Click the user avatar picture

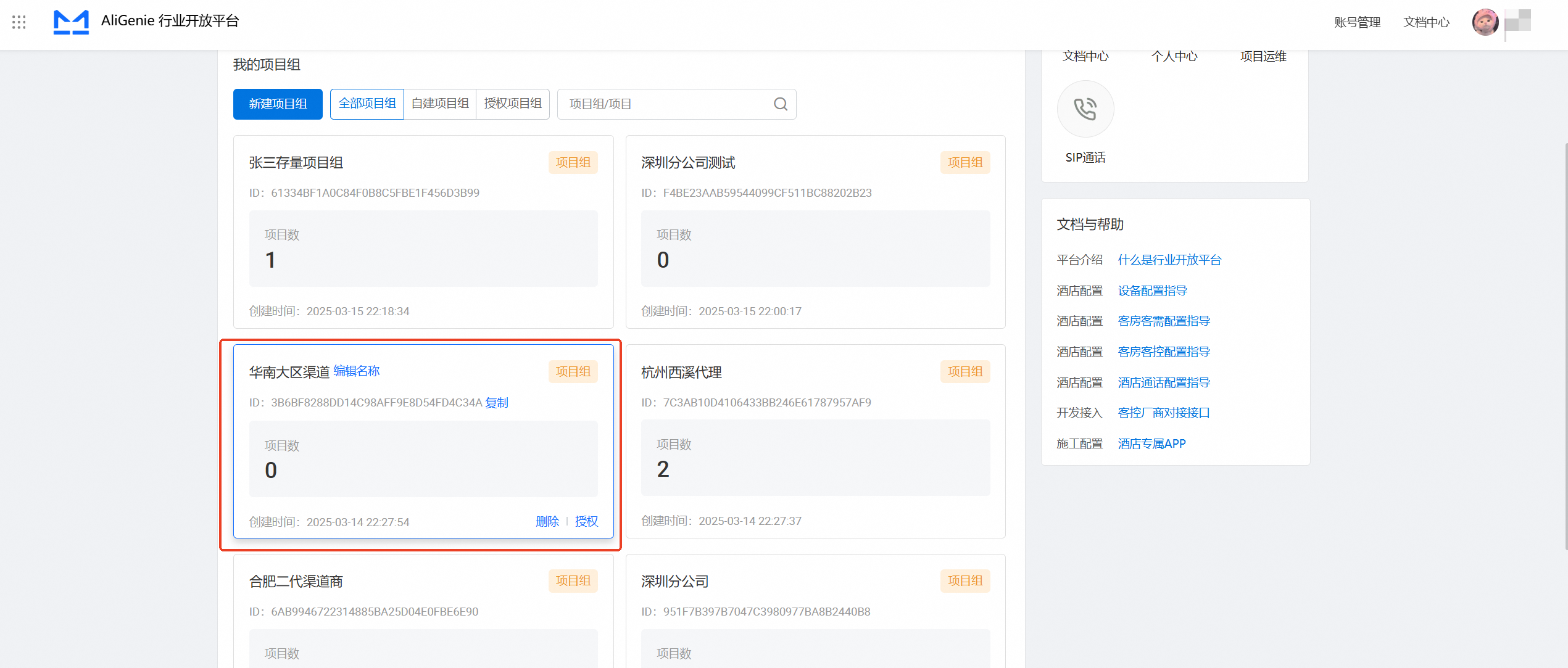click(x=1485, y=22)
